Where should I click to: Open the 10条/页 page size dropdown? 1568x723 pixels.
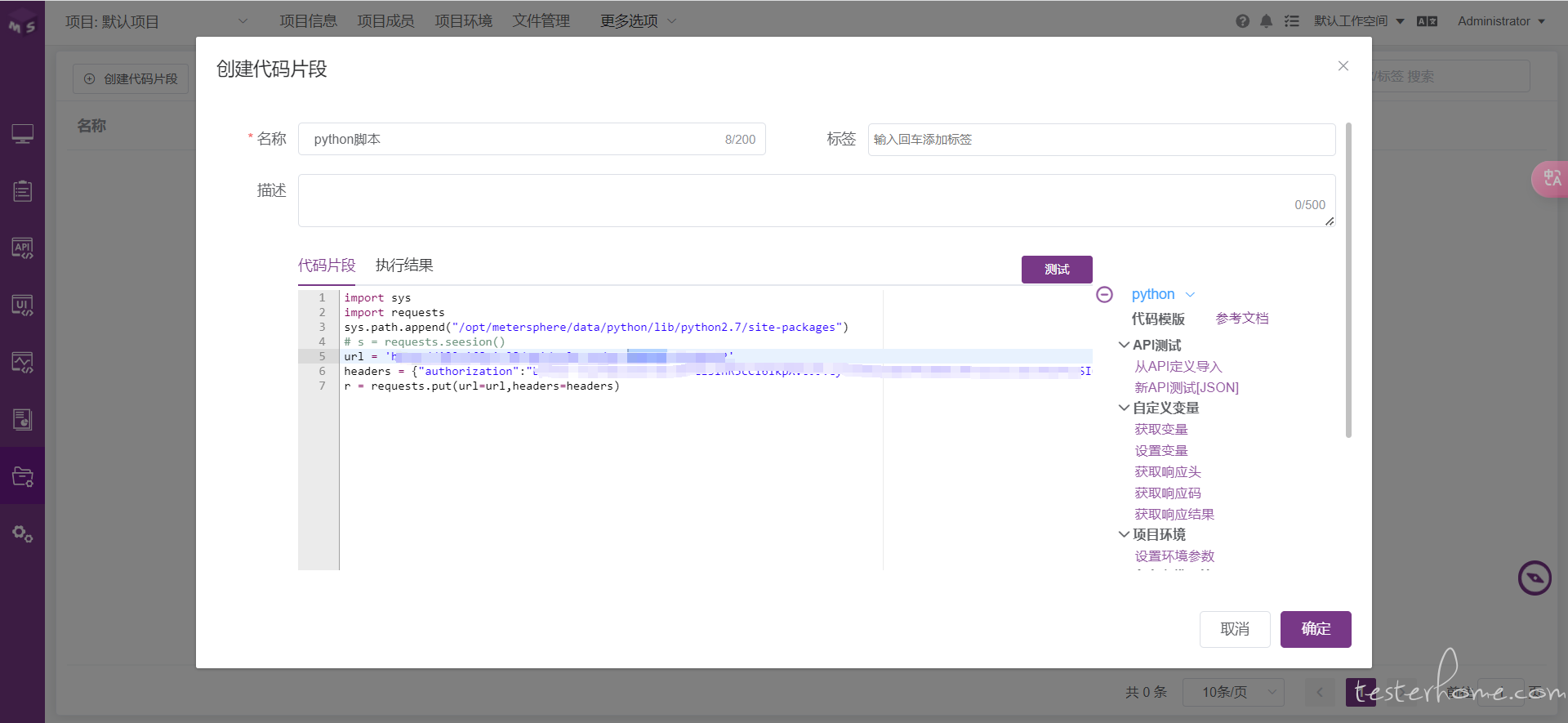click(x=1233, y=693)
